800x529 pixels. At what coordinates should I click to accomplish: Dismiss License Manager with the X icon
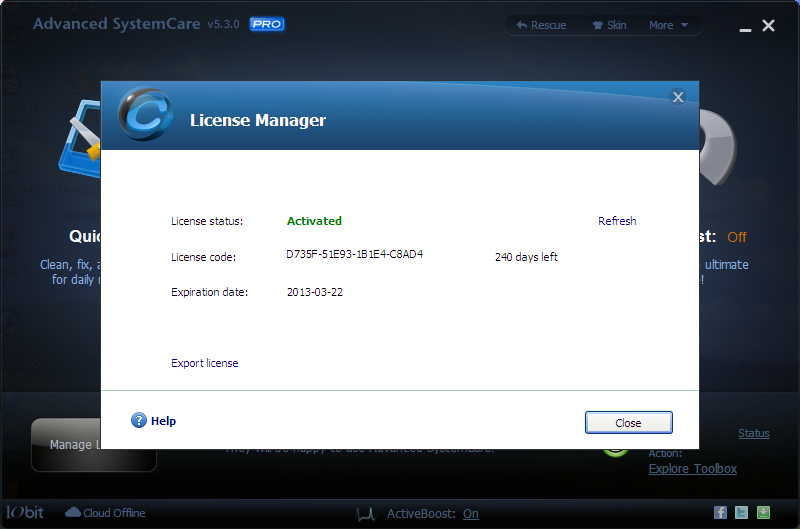[x=678, y=97]
